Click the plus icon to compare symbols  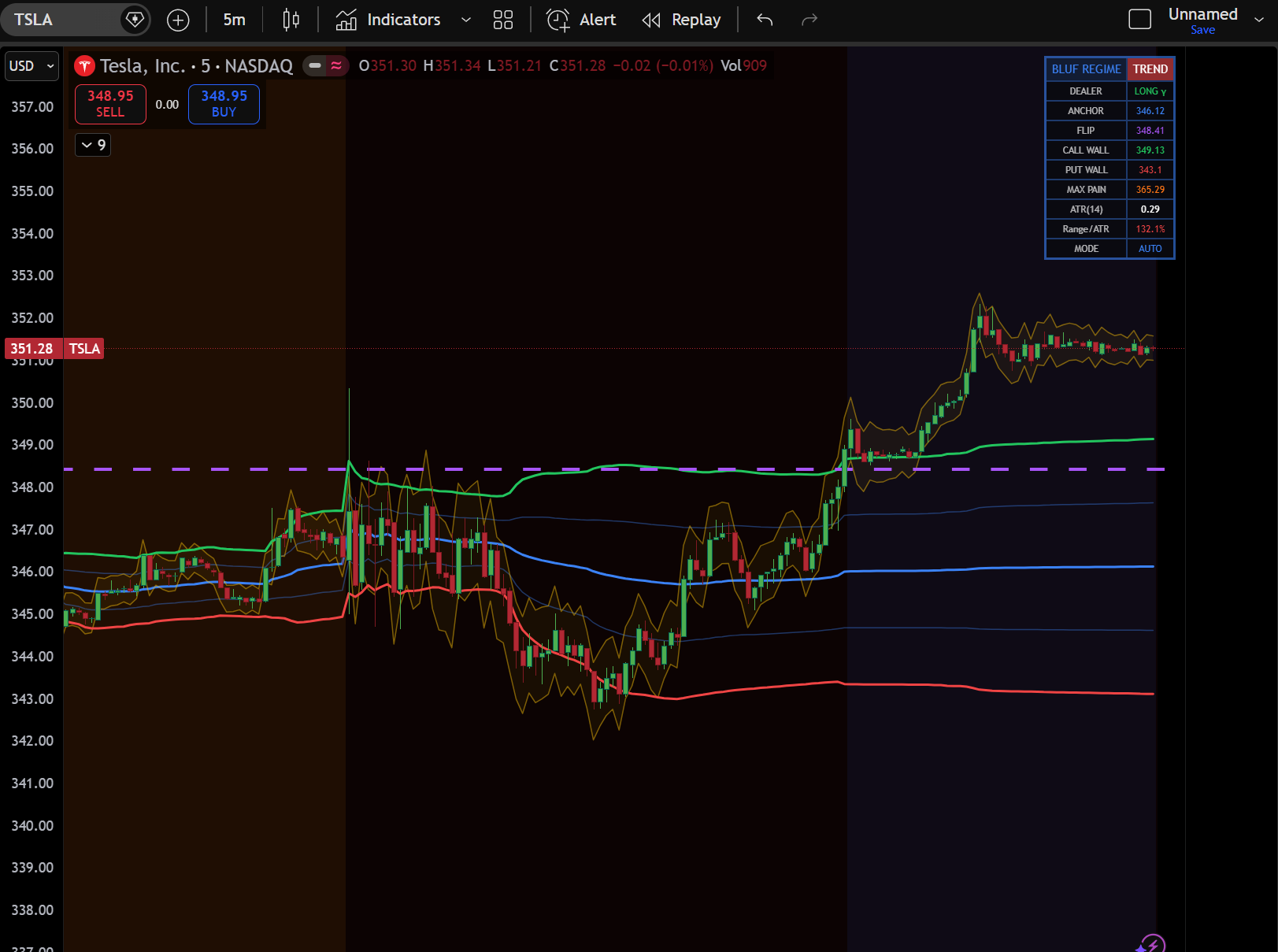(x=178, y=20)
